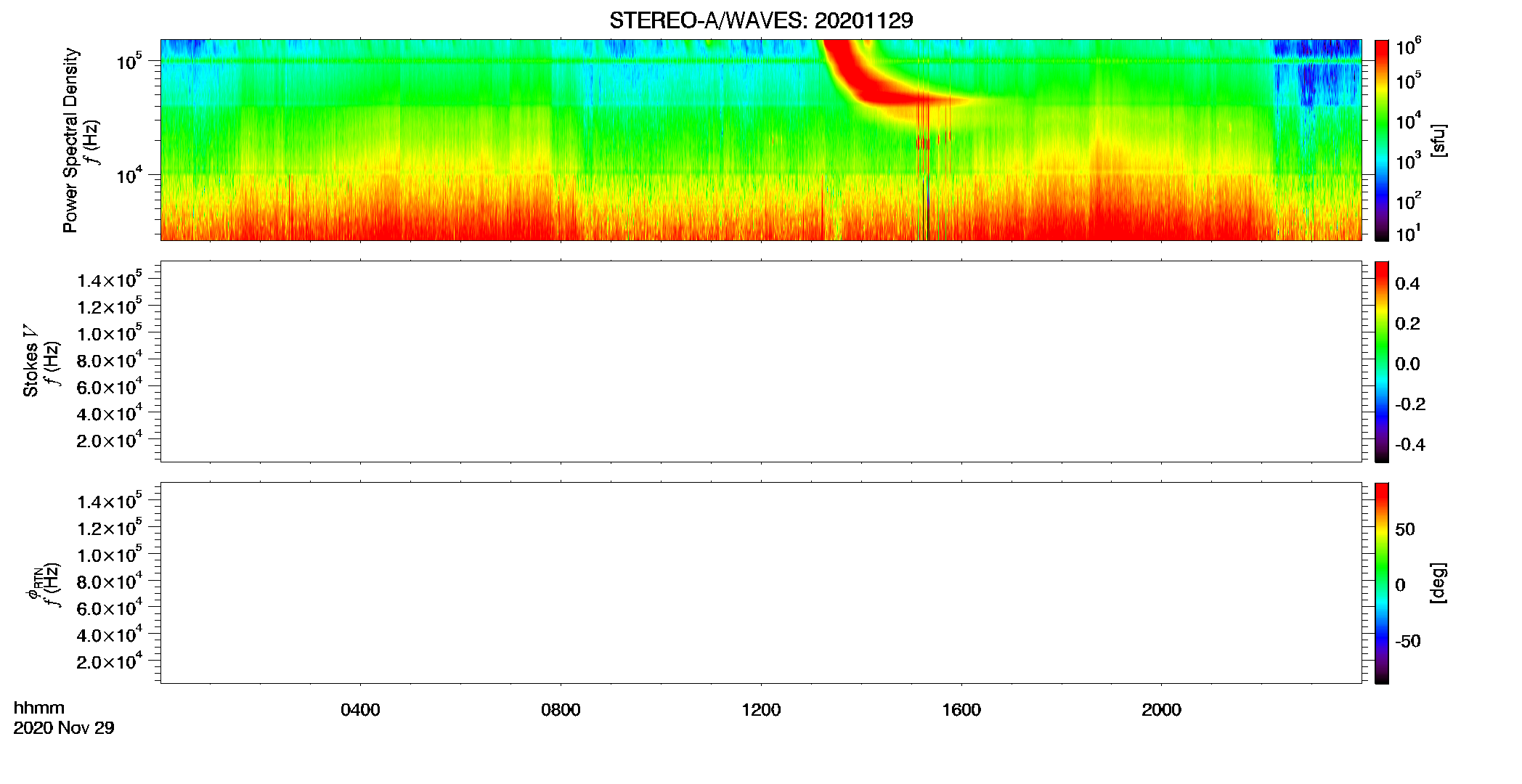Click the plot title STEREO-A/WAVES: 20201129
Screen dimensions: 1522x784
pos(761,20)
